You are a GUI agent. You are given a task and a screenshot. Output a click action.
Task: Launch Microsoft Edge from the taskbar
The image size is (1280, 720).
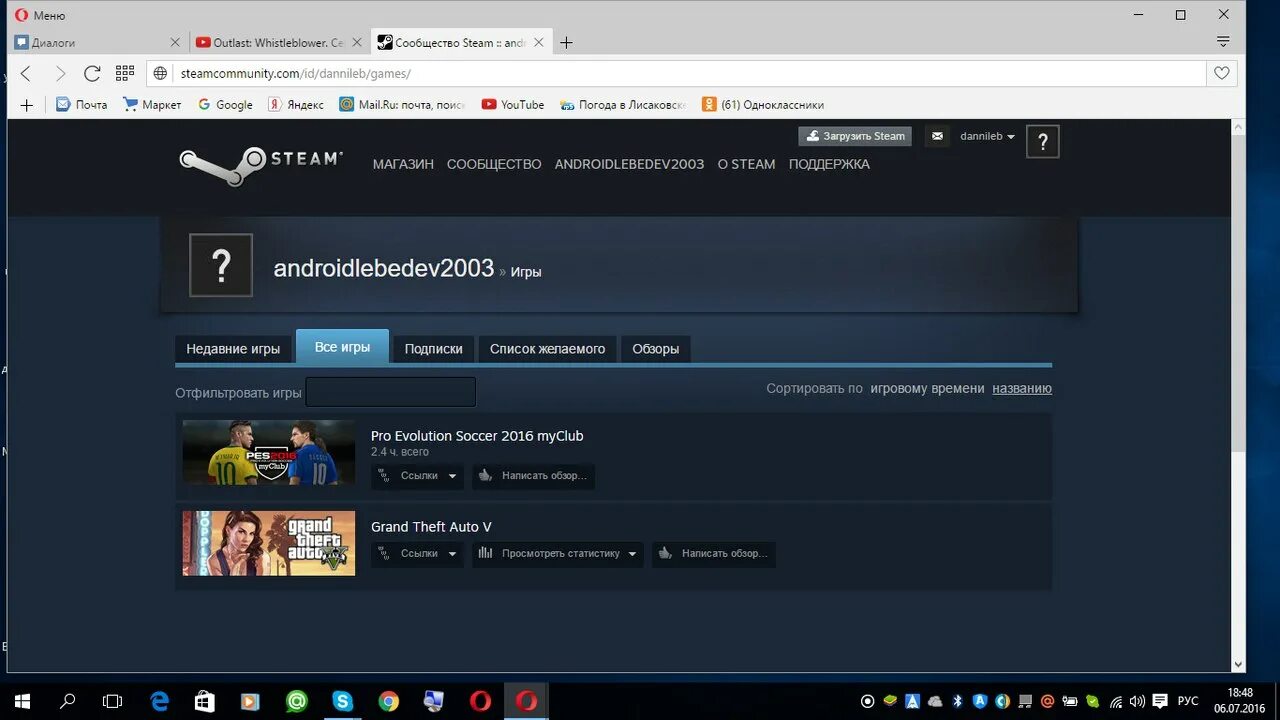pyautogui.click(x=160, y=701)
